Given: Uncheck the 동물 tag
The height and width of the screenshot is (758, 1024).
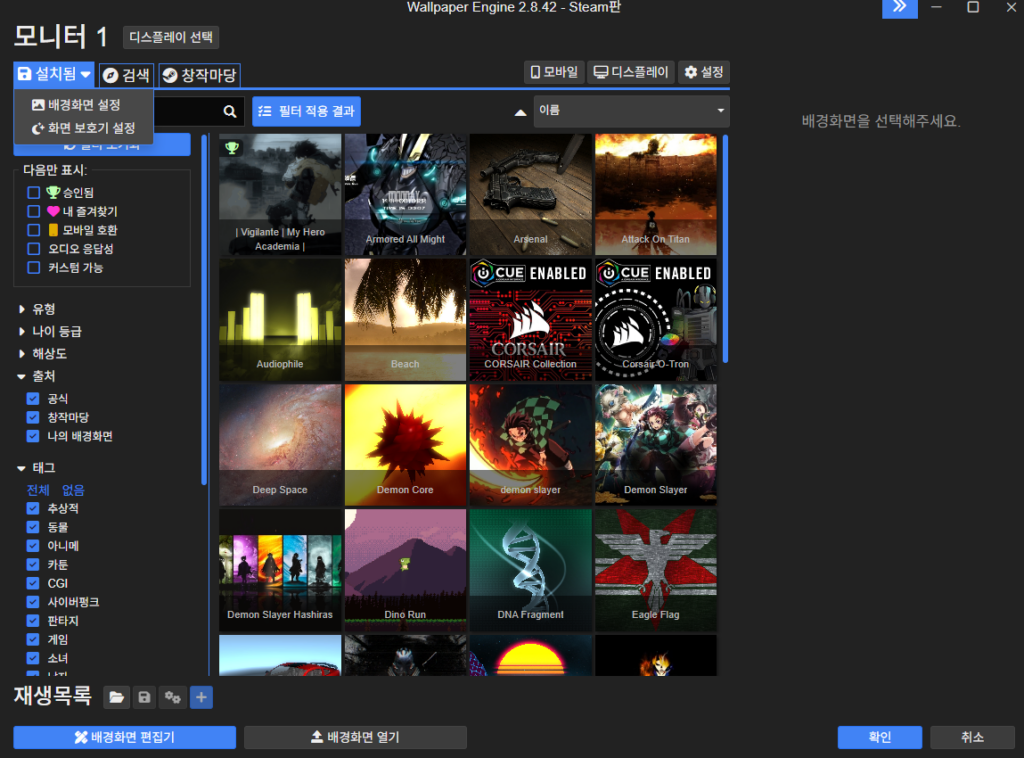Looking at the screenshot, I should 33,527.
